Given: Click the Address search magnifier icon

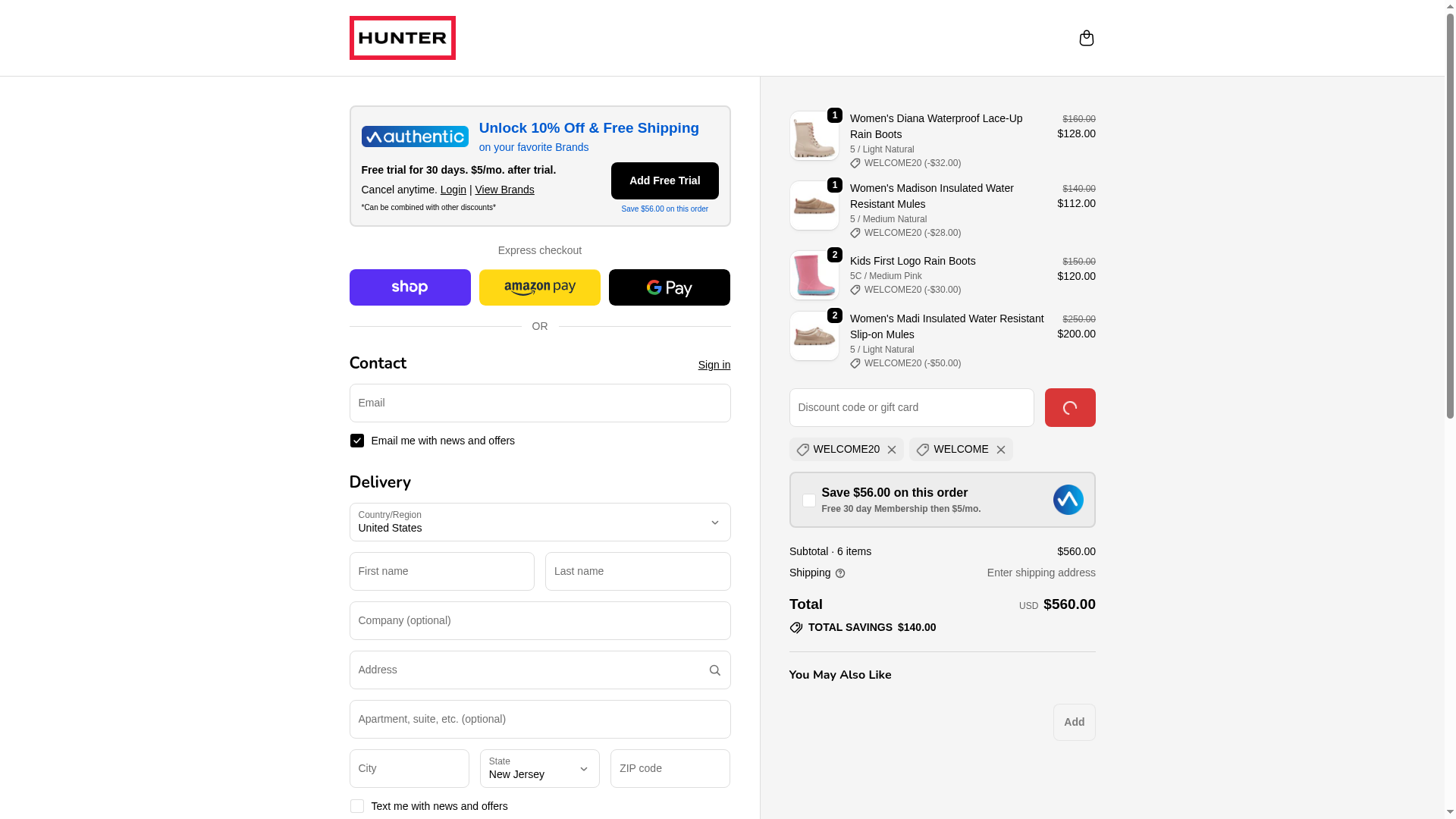Looking at the screenshot, I should coord(714,670).
